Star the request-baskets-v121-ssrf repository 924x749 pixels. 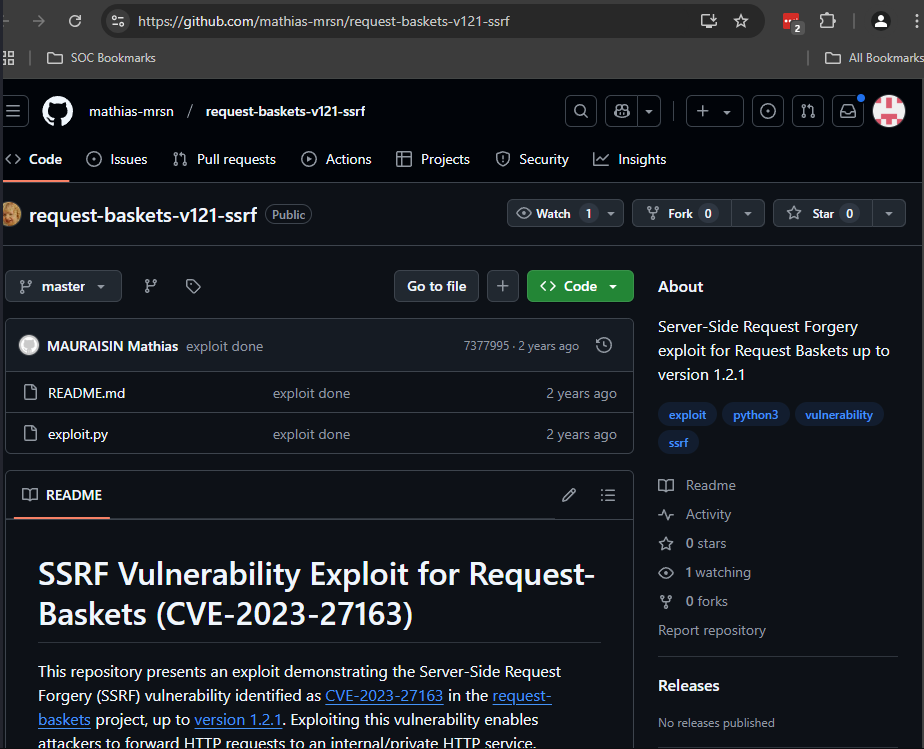(822, 213)
